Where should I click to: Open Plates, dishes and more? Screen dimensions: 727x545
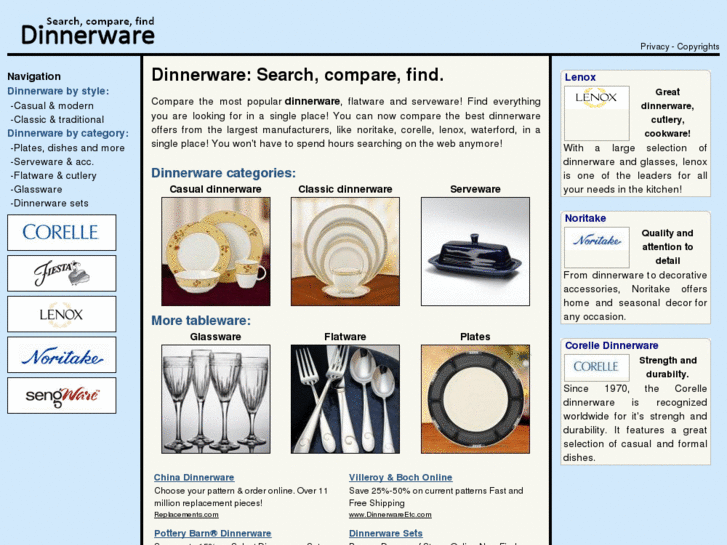(68, 148)
